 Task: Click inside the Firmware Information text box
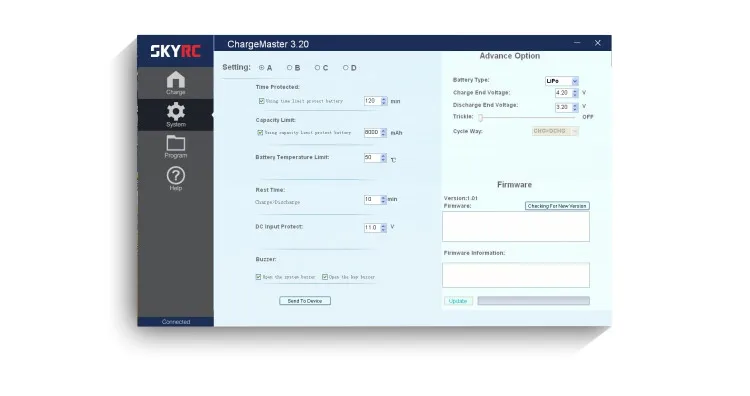tap(516, 275)
